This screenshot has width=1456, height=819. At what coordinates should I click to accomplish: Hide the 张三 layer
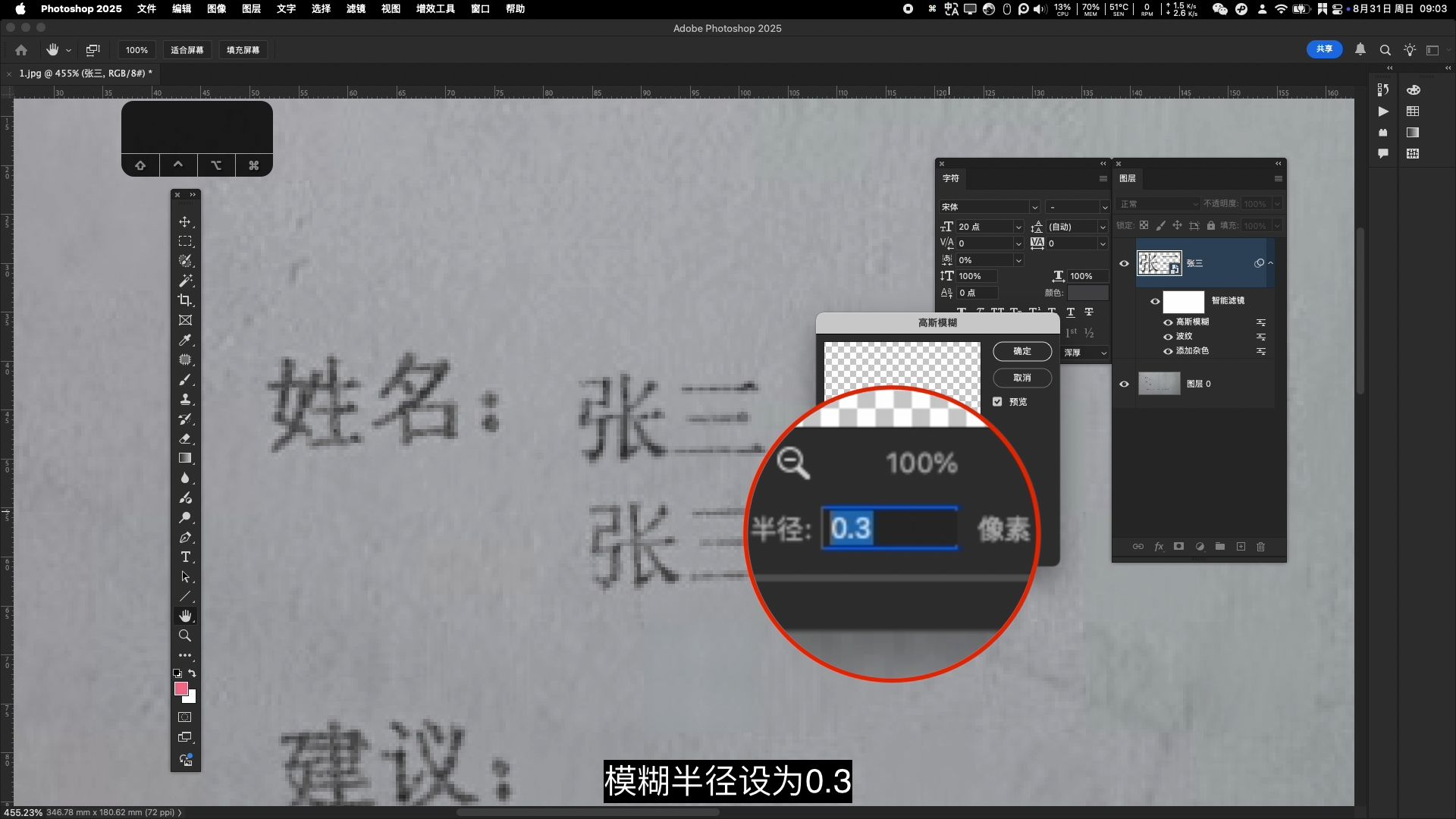tap(1124, 263)
